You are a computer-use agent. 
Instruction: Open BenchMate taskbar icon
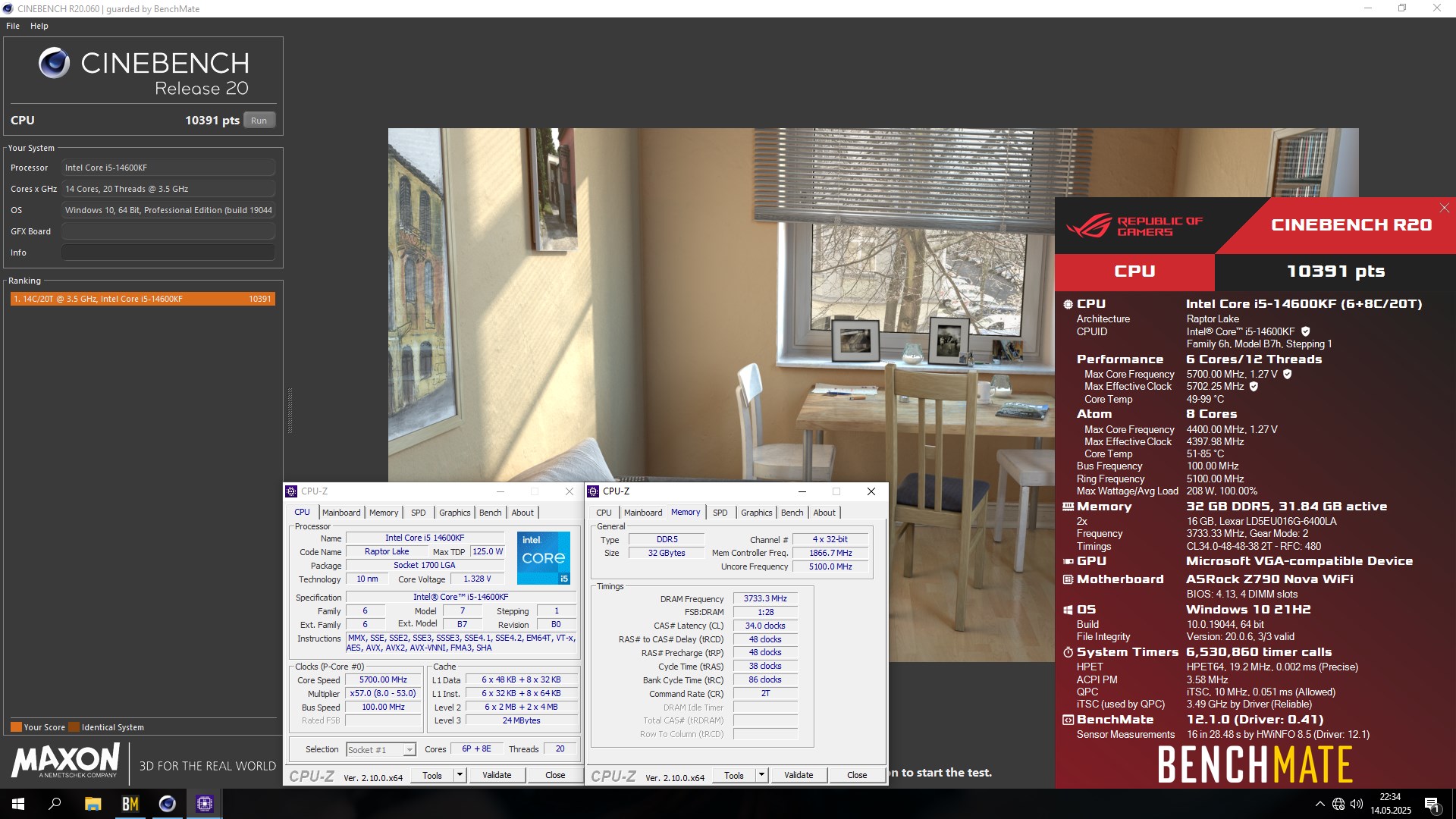click(x=130, y=804)
